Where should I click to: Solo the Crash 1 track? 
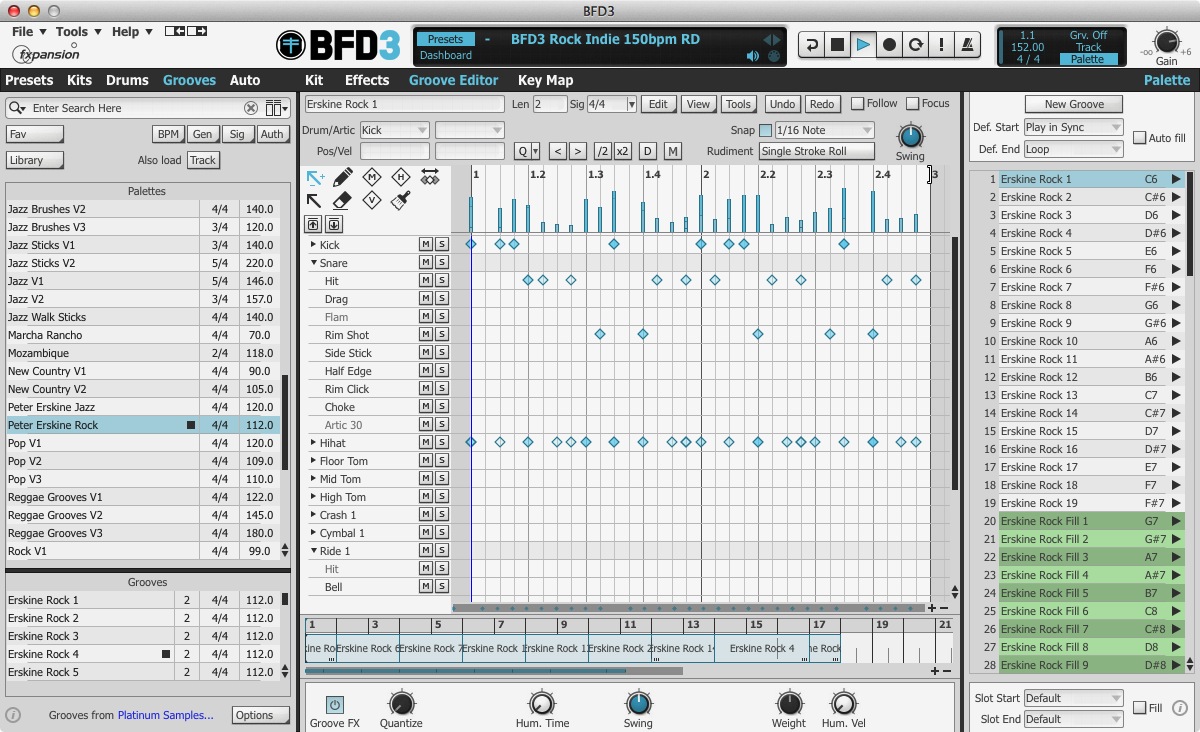click(x=441, y=515)
